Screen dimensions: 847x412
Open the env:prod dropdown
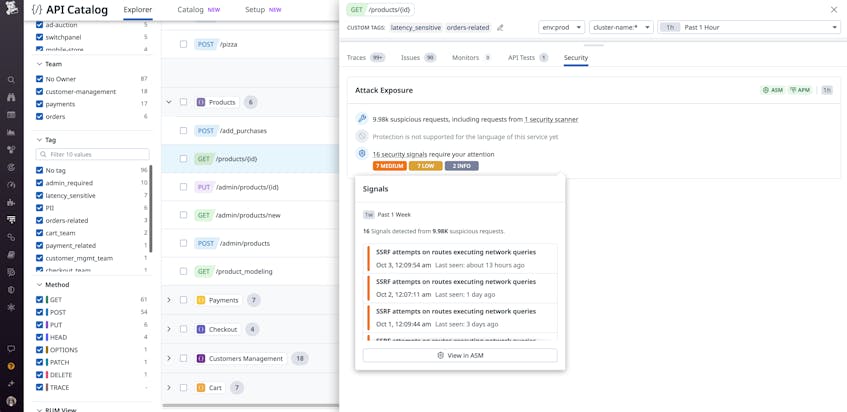[562, 27]
